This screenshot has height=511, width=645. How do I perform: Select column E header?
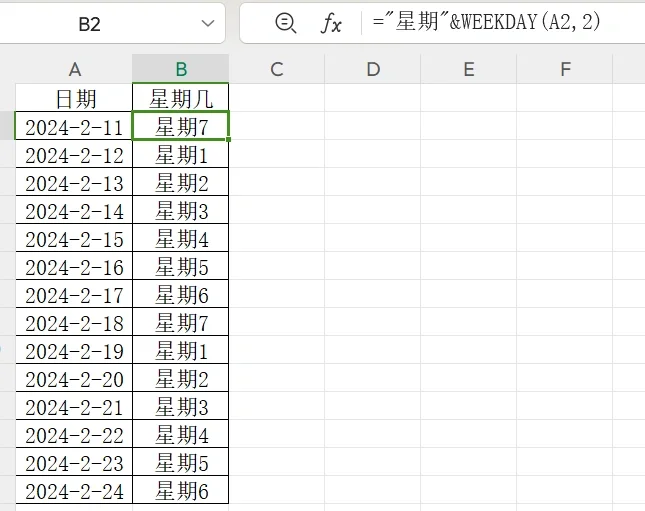coord(469,69)
